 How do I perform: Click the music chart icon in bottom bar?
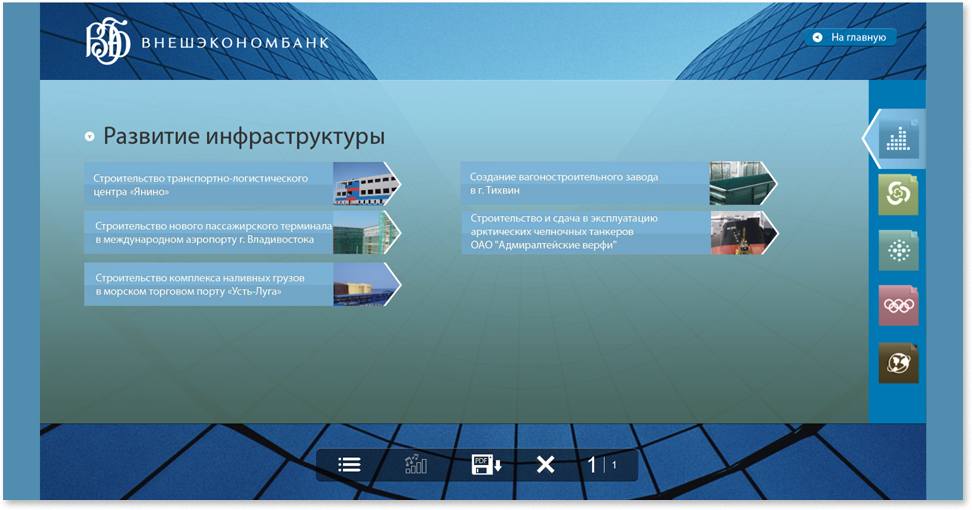416,464
